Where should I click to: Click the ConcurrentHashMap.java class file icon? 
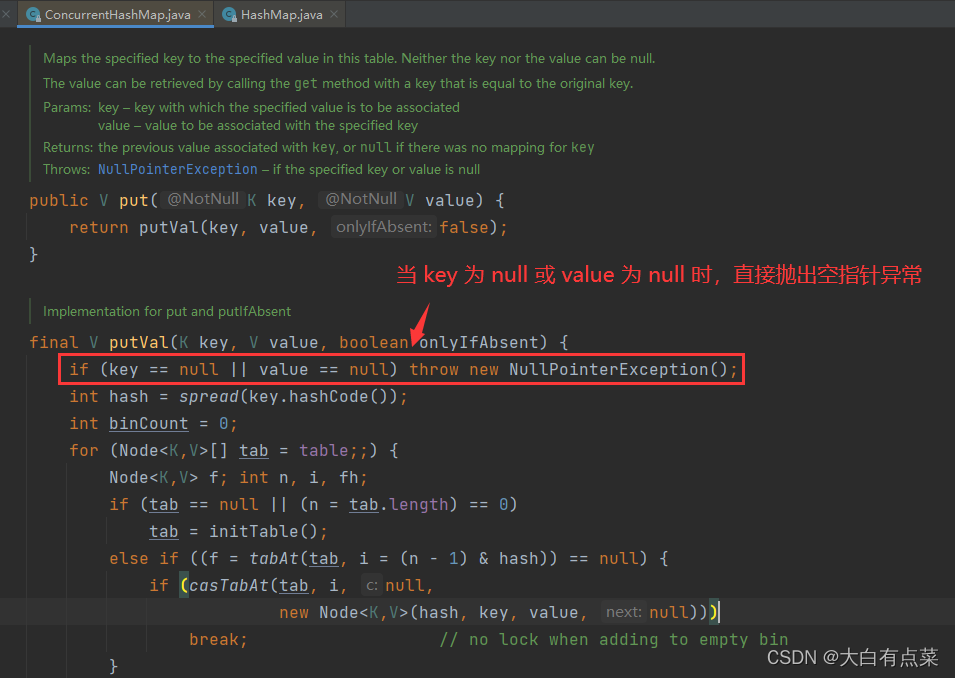(33, 15)
